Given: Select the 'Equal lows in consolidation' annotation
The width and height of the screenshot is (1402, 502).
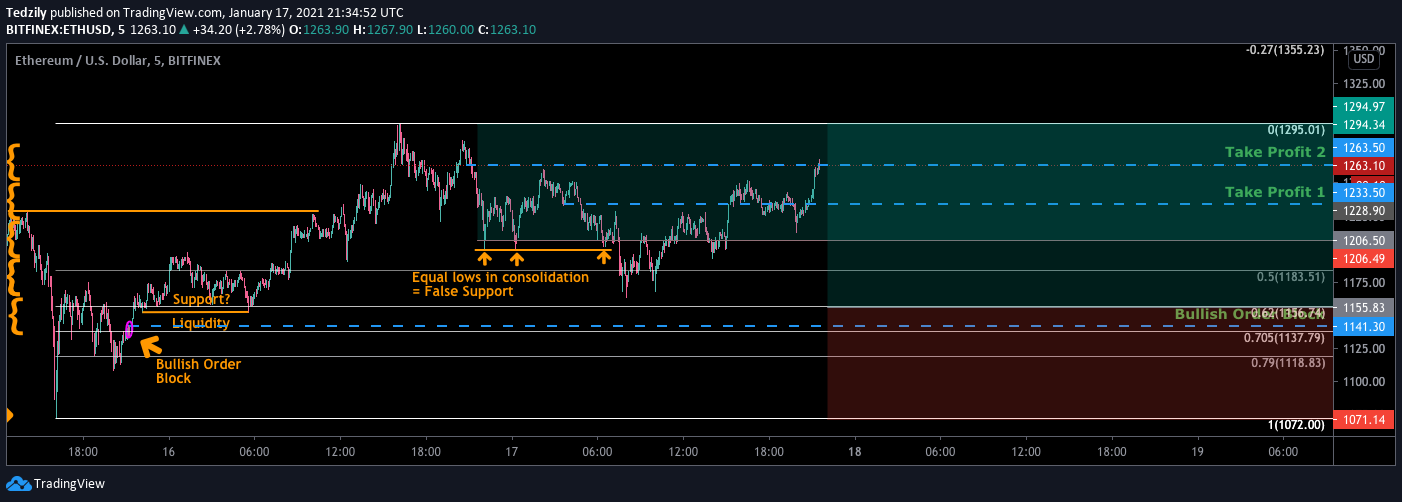Looking at the screenshot, I should coord(500,284).
